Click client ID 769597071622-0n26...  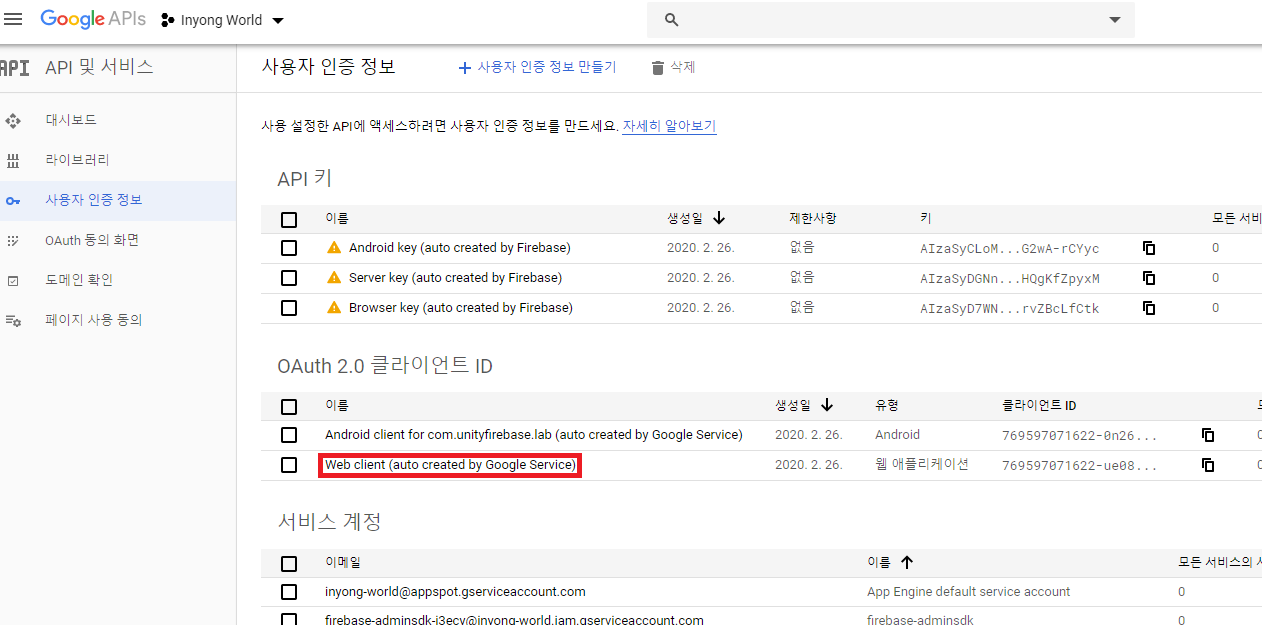pos(1080,436)
